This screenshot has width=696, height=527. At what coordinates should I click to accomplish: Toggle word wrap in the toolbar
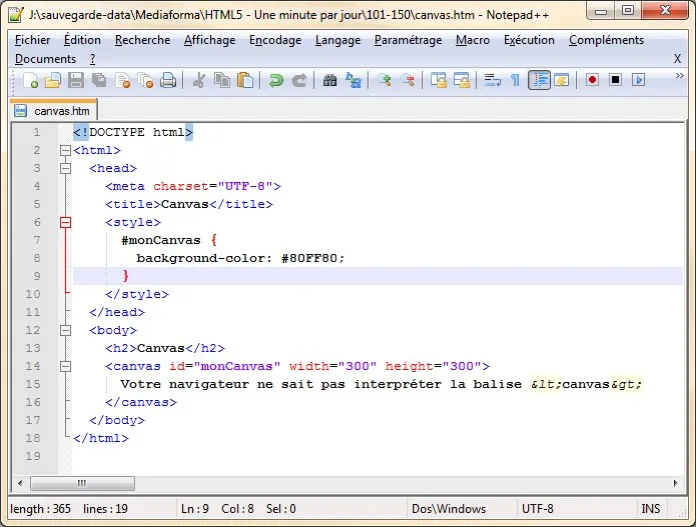coord(492,80)
